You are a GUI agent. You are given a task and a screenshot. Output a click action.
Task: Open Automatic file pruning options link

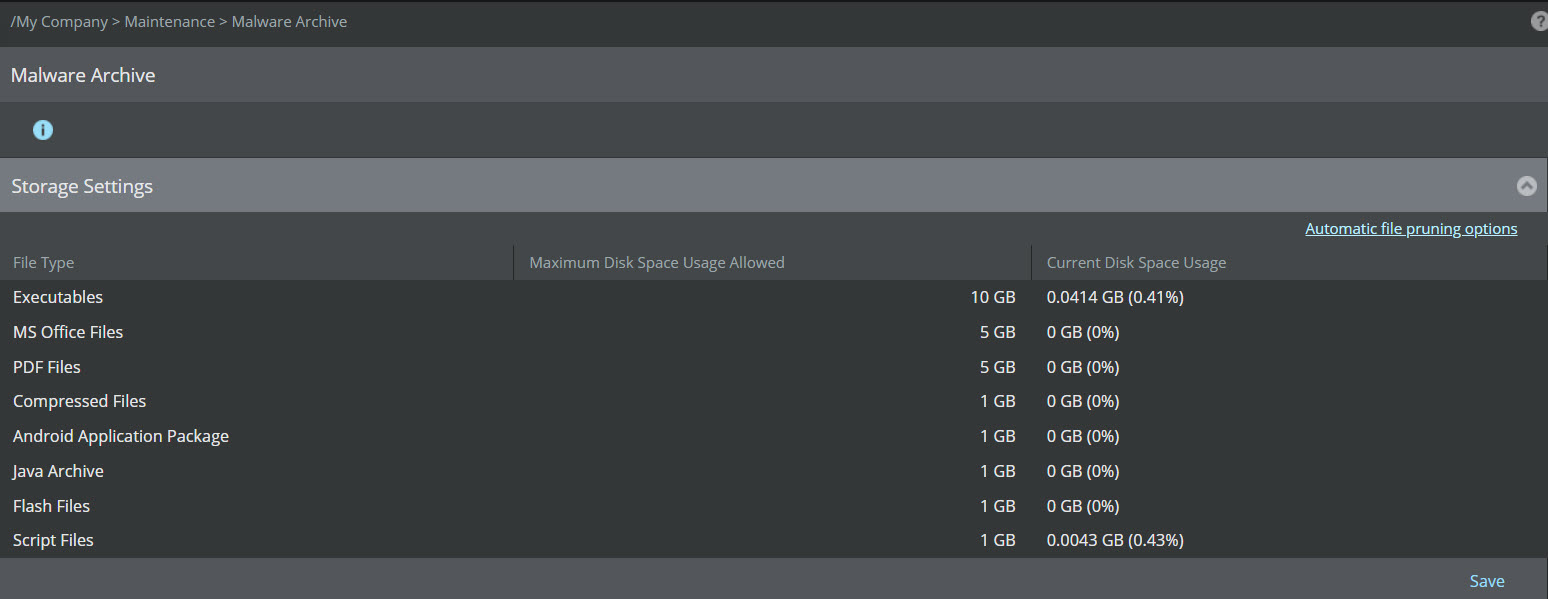[1411, 229]
